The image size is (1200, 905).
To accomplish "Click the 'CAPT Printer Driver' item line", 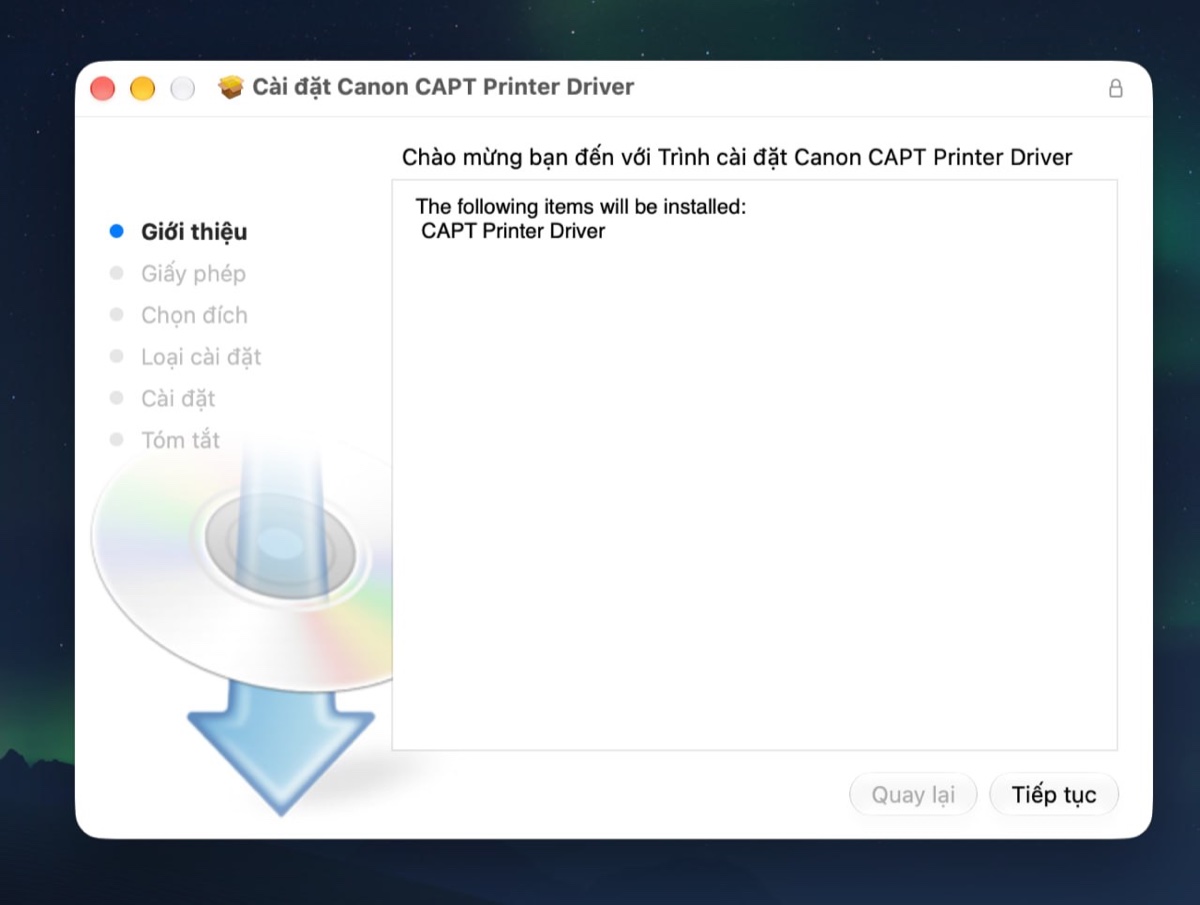I will coord(513,231).
